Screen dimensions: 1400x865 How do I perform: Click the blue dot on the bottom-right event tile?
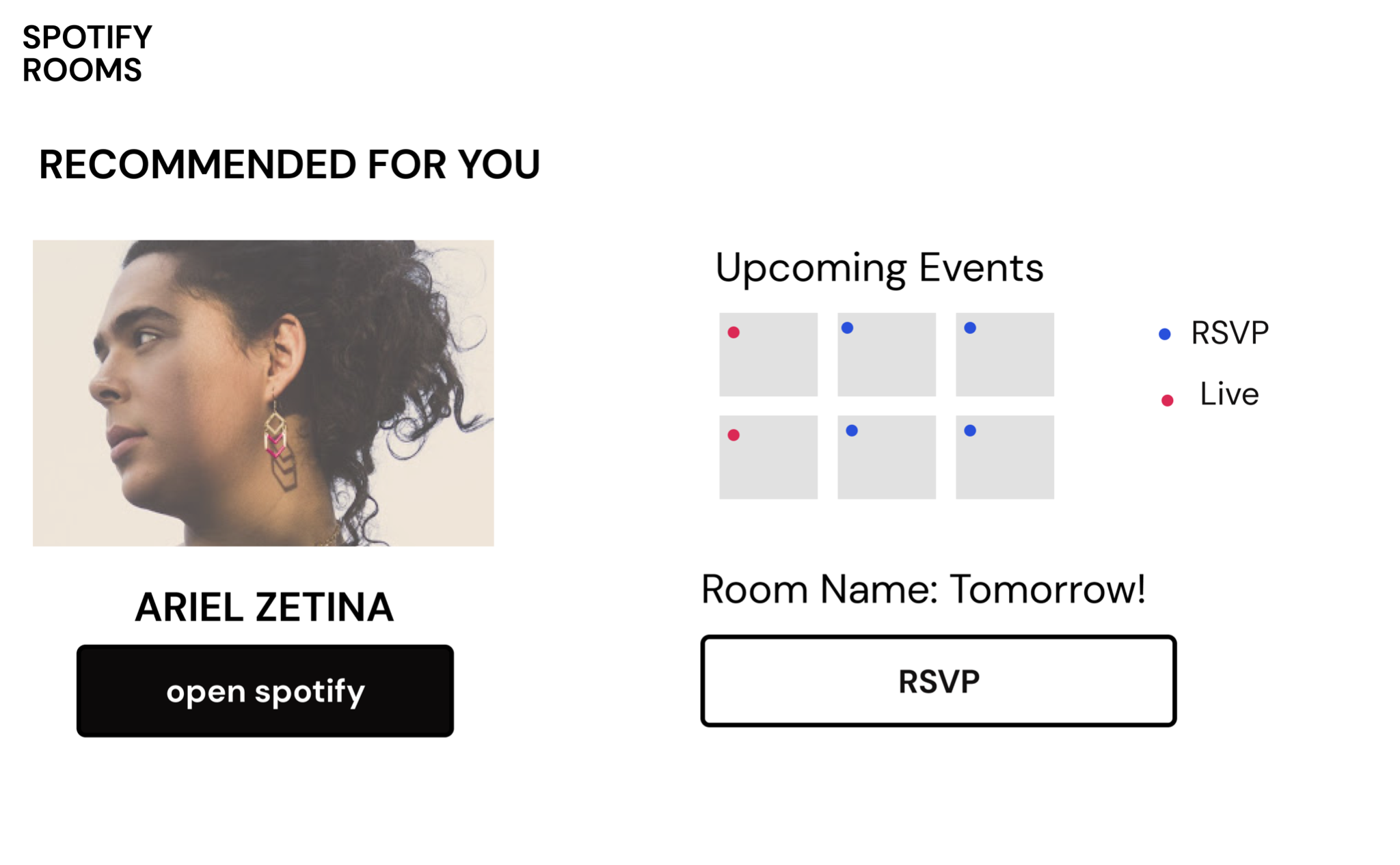click(970, 430)
